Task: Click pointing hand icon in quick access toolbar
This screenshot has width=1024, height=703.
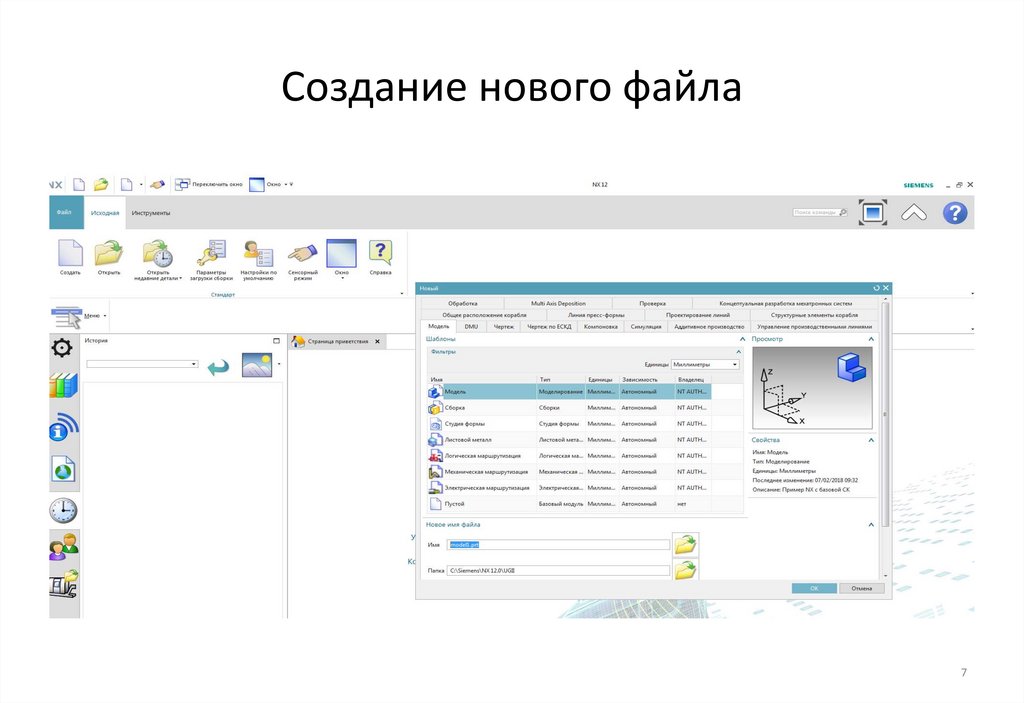Action: (x=157, y=185)
